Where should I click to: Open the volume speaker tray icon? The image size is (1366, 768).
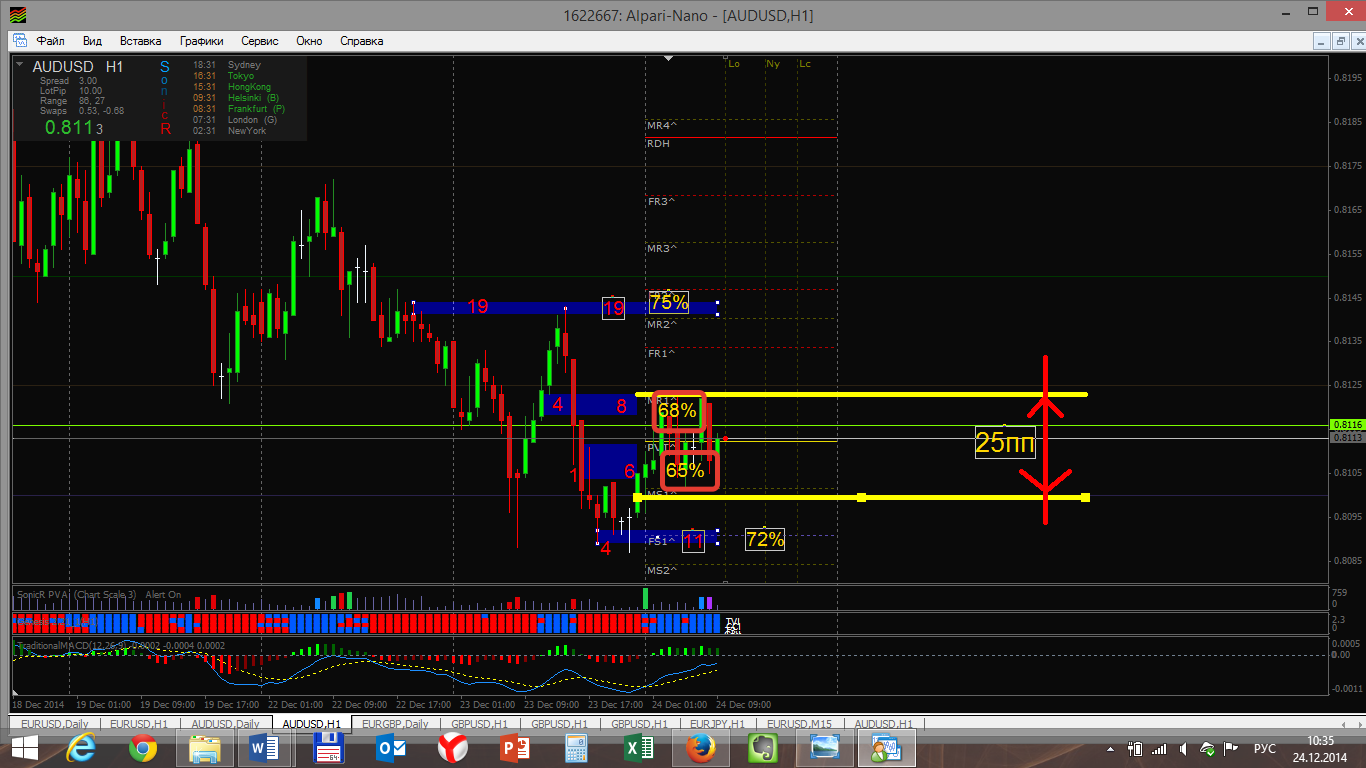[1184, 748]
